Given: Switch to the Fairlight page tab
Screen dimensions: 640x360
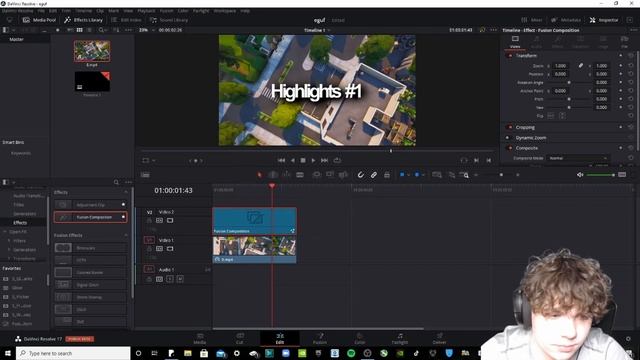Looking at the screenshot, I should point(400,338).
